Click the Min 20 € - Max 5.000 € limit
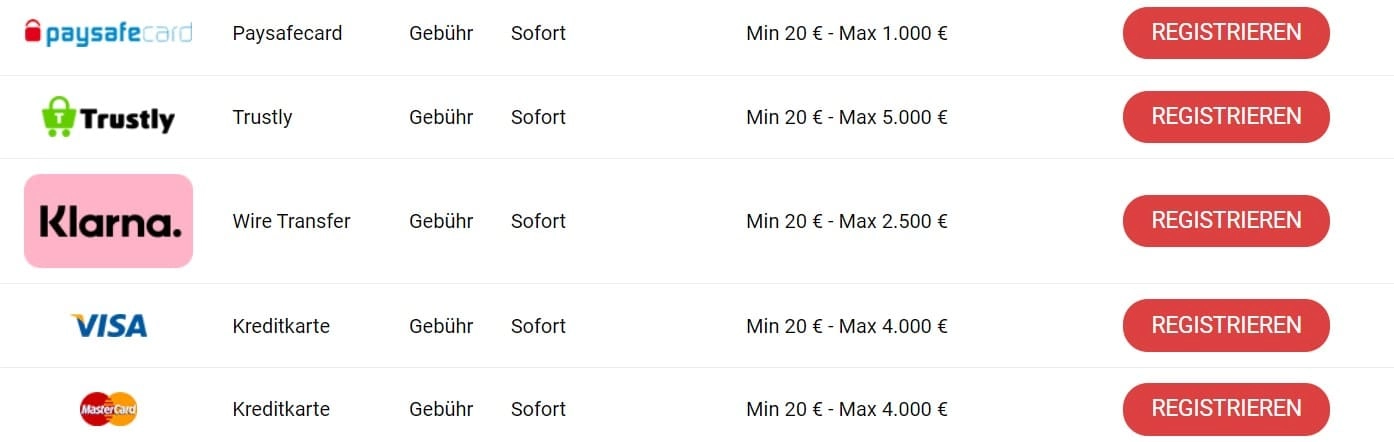Screen dimensions: 1394x442 coord(846,117)
